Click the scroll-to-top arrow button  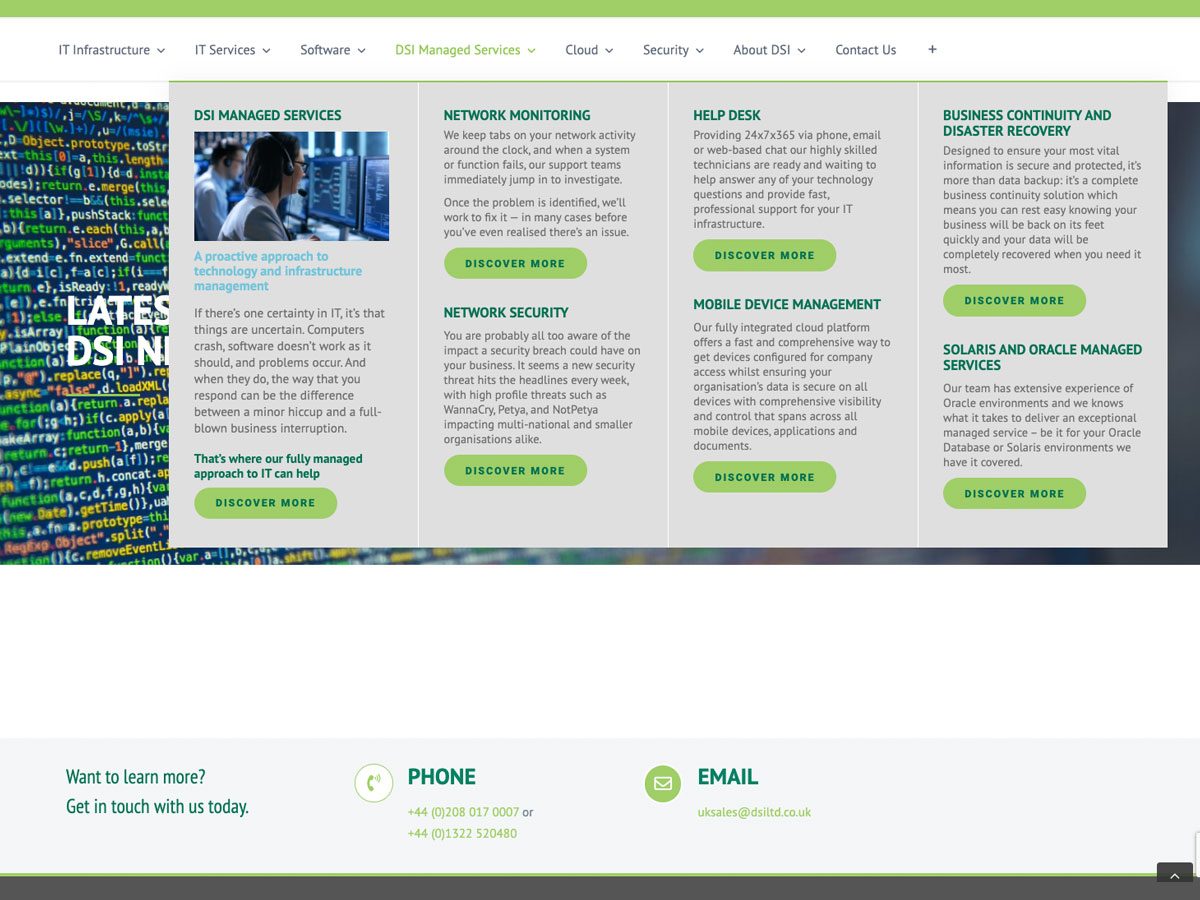tap(1175, 872)
